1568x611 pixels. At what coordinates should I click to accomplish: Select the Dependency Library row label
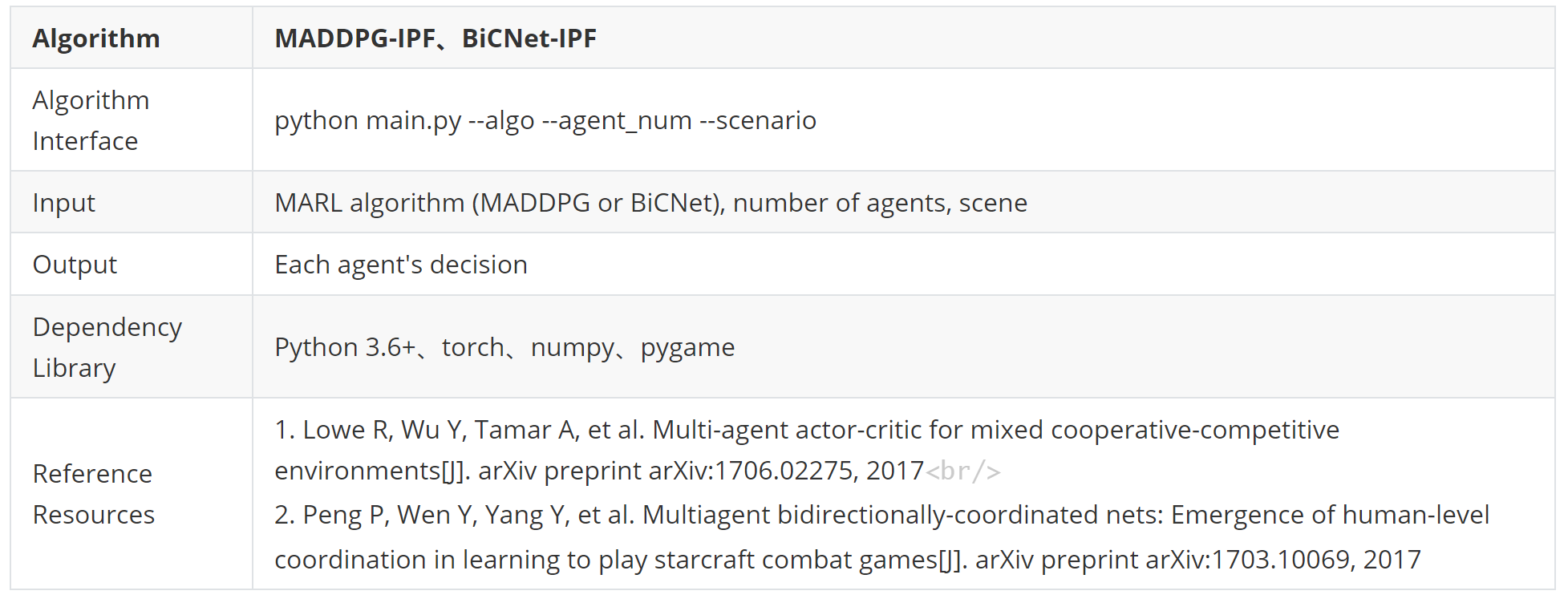coord(107,347)
